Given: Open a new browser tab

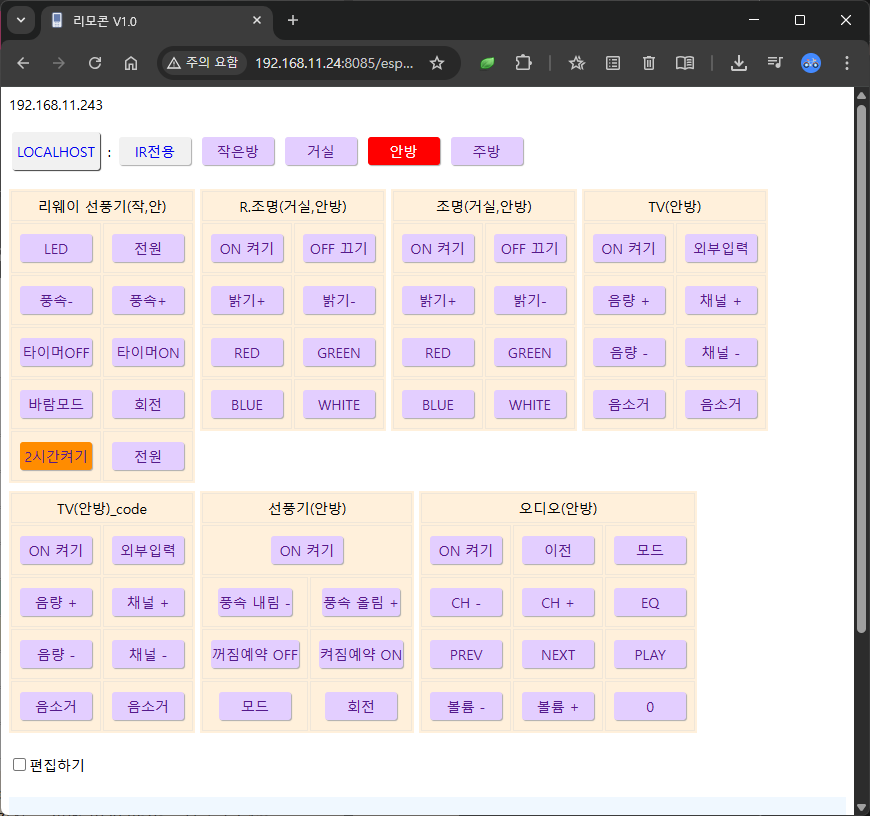Looking at the screenshot, I should tap(293, 20).
